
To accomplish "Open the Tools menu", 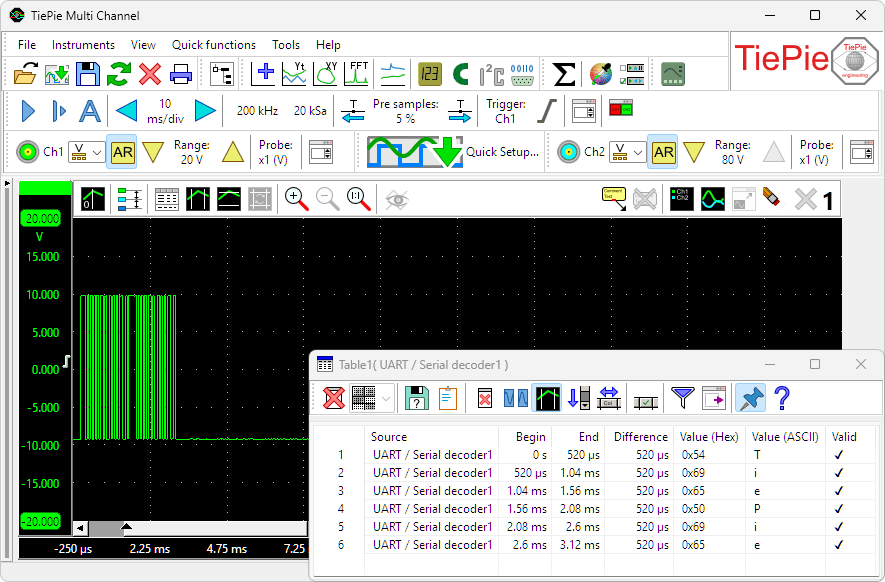I will click(286, 45).
